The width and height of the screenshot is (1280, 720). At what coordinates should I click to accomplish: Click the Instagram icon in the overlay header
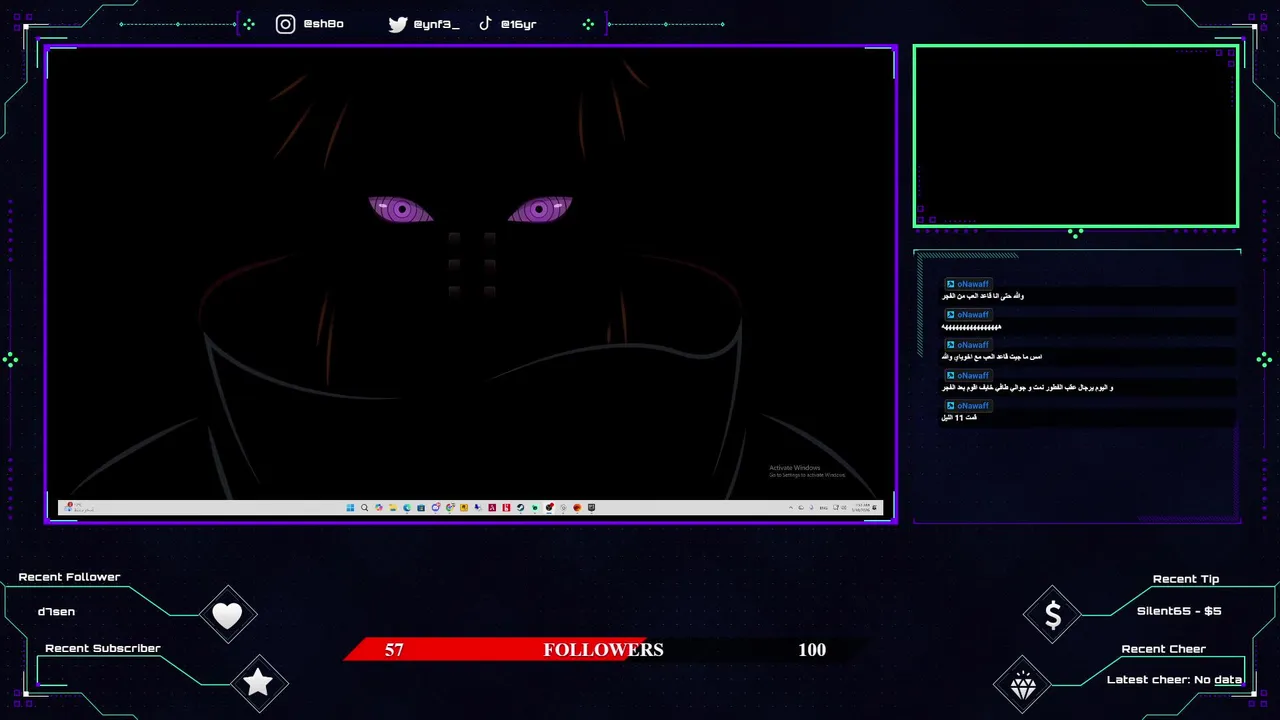(286, 24)
